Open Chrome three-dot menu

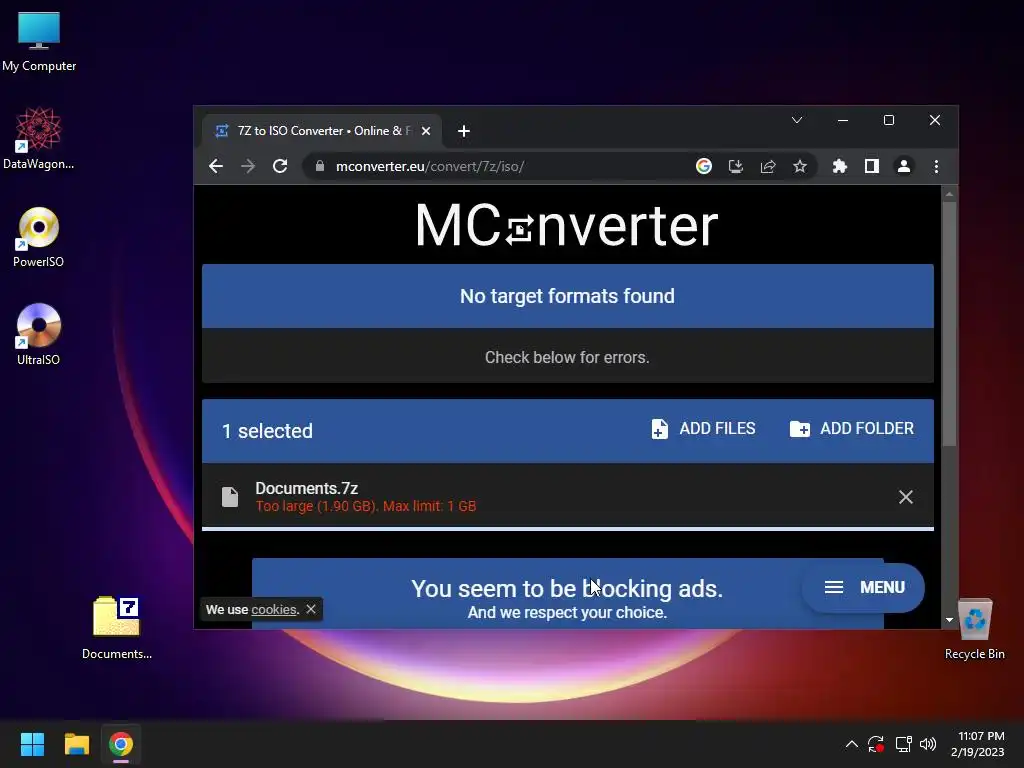click(936, 167)
